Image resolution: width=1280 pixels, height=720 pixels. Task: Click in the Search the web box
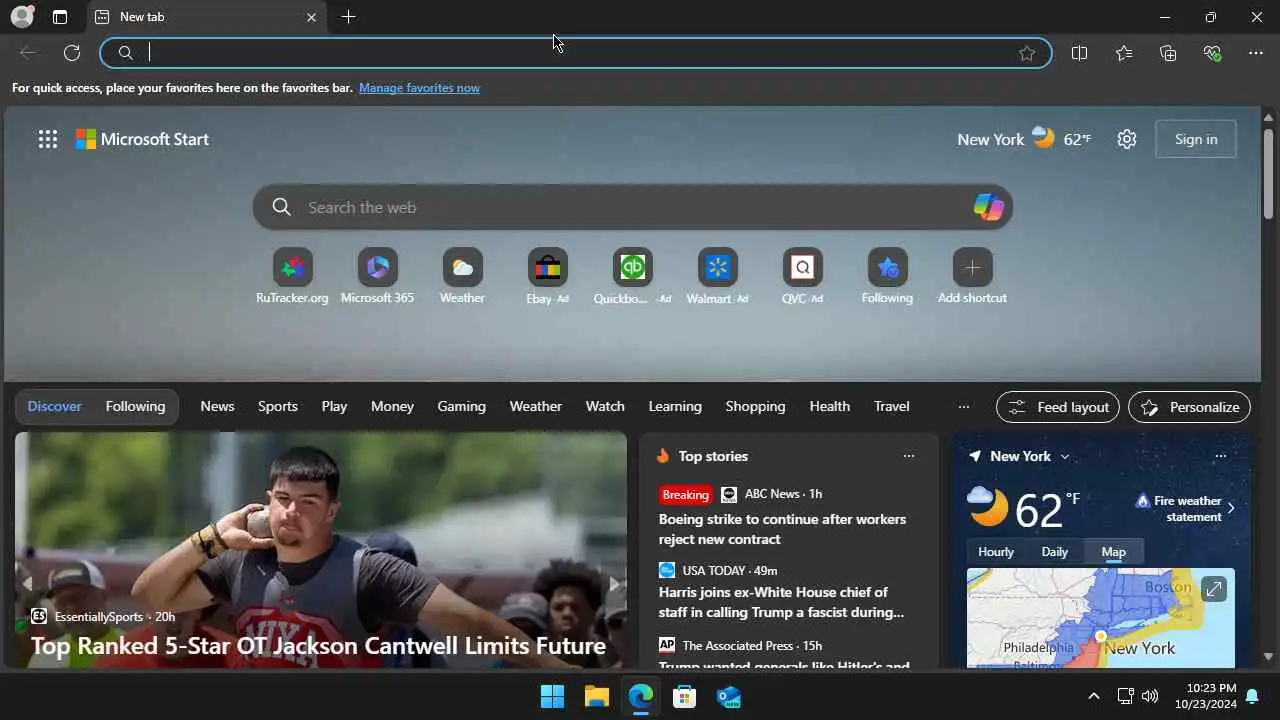[x=632, y=207]
